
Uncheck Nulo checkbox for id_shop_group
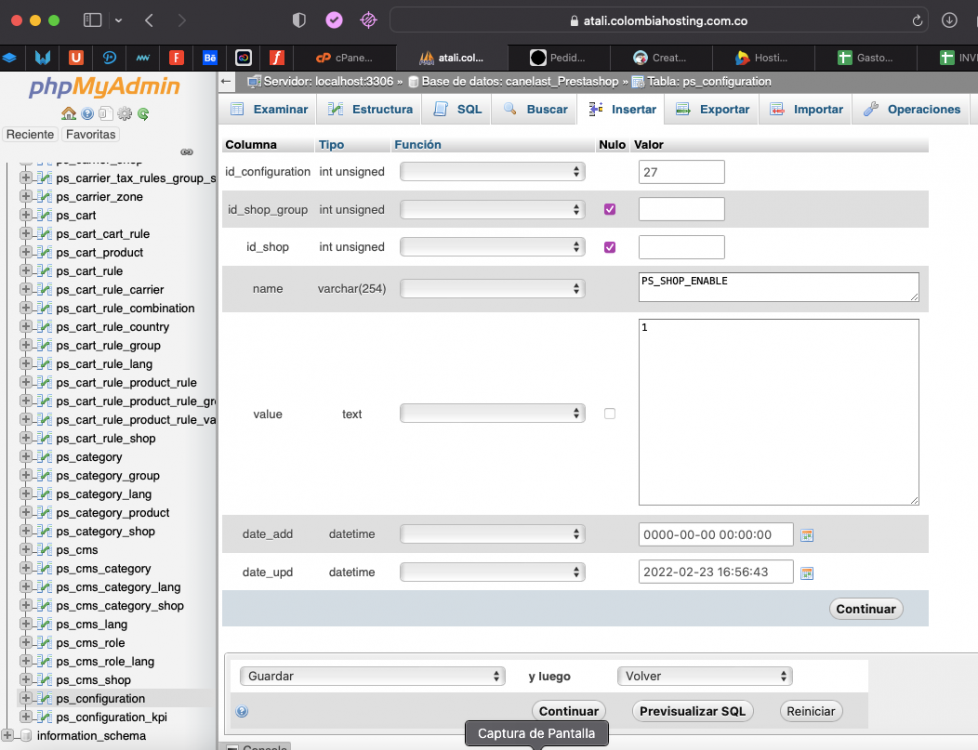pyautogui.click(x=610, y=210)
